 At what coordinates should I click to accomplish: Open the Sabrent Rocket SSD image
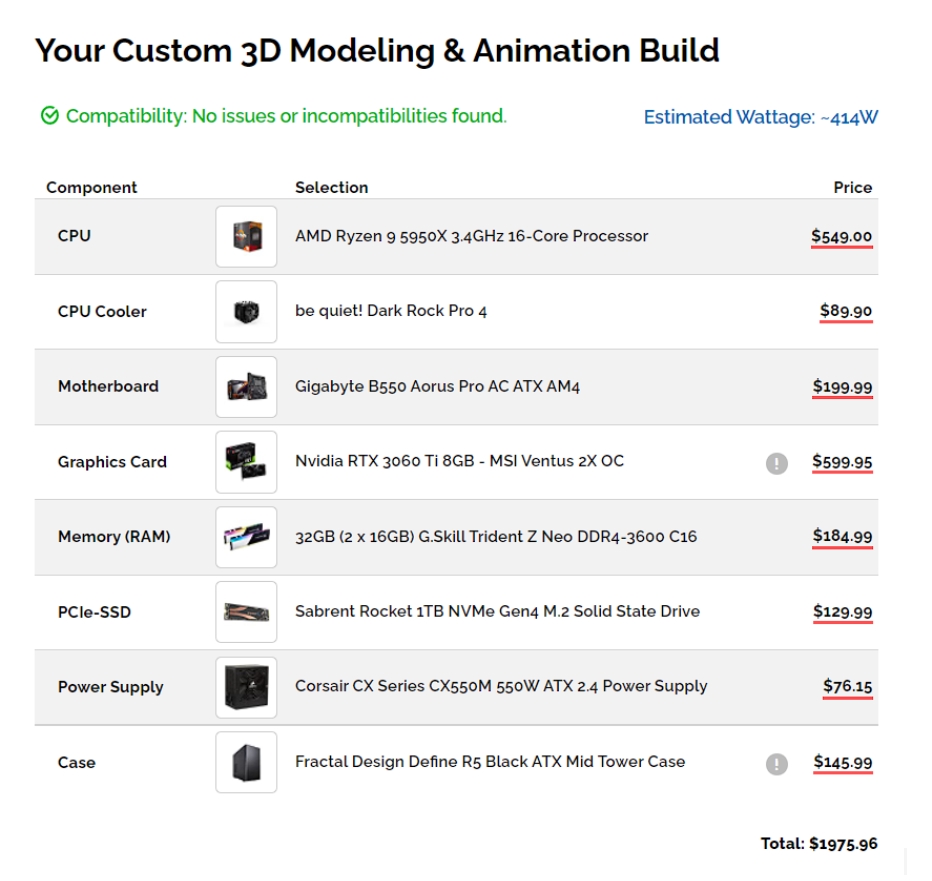tap(246, 612)
